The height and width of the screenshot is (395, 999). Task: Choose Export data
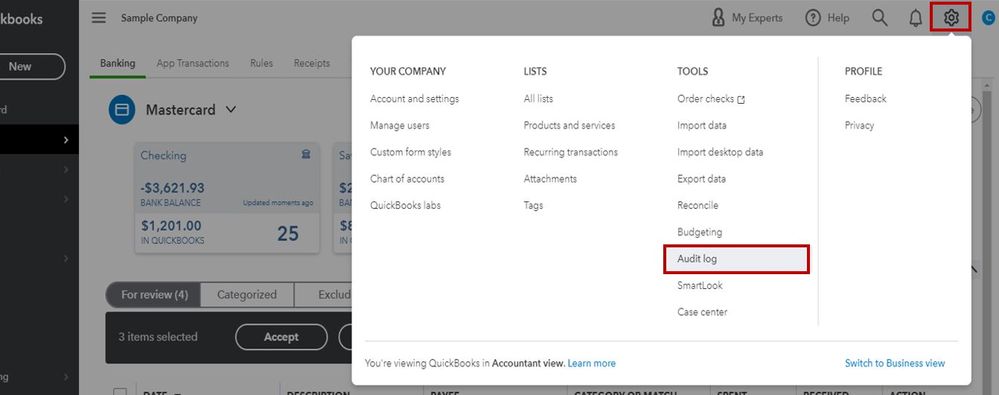[x=701, y=179]
